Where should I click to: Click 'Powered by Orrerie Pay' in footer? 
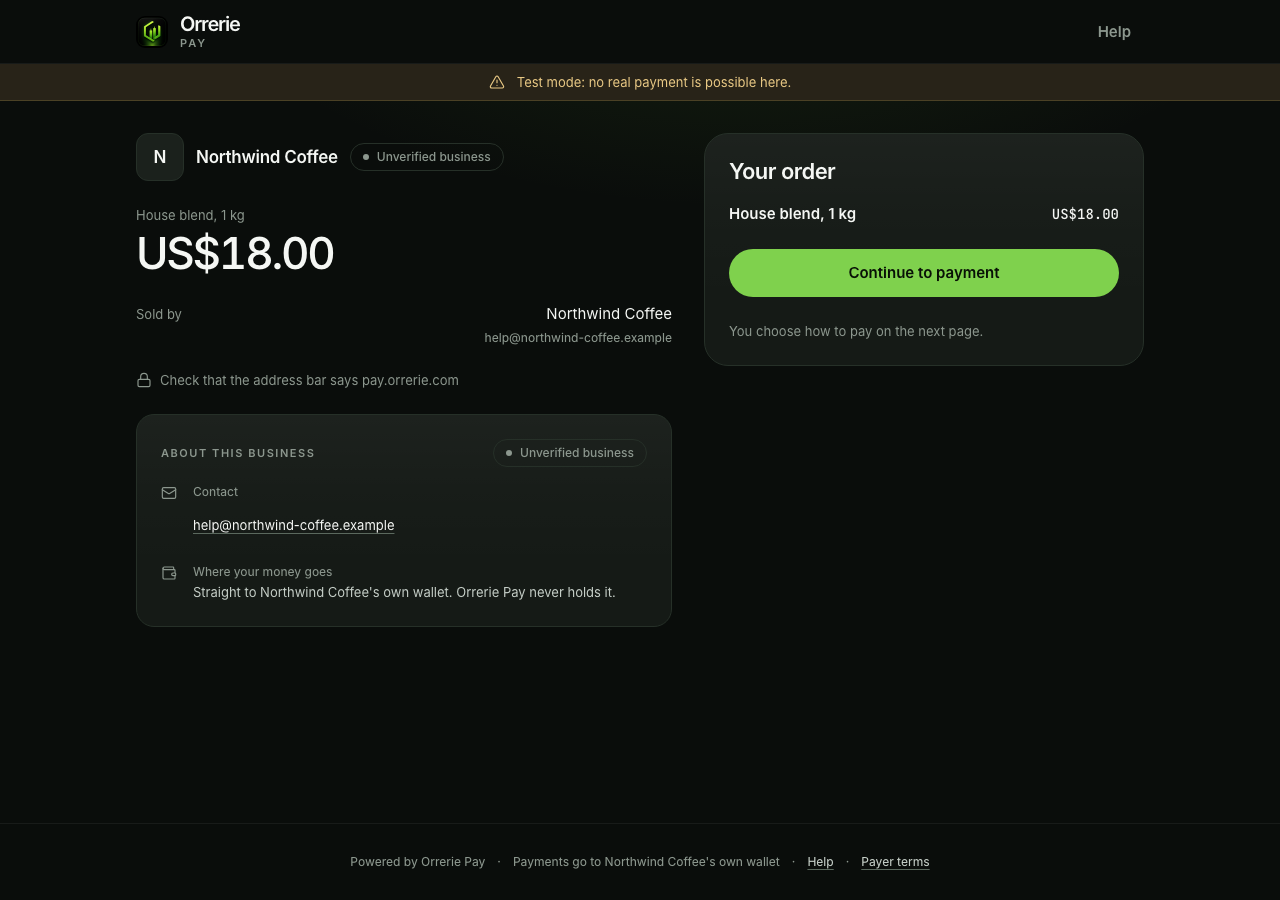click(x=418, y=862)
